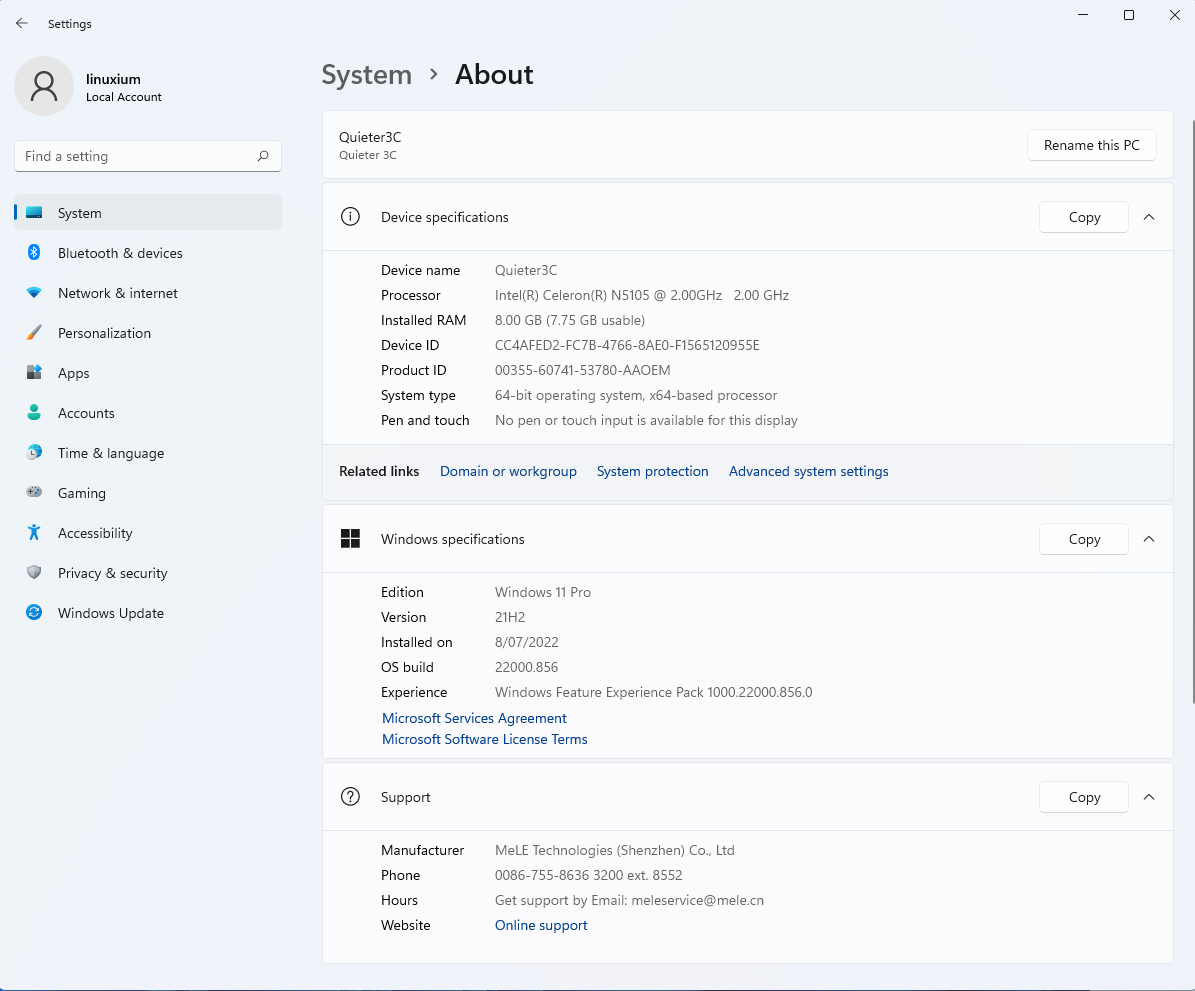
Task: Click the Windows Update refresh icon
Action: (34, 612)
